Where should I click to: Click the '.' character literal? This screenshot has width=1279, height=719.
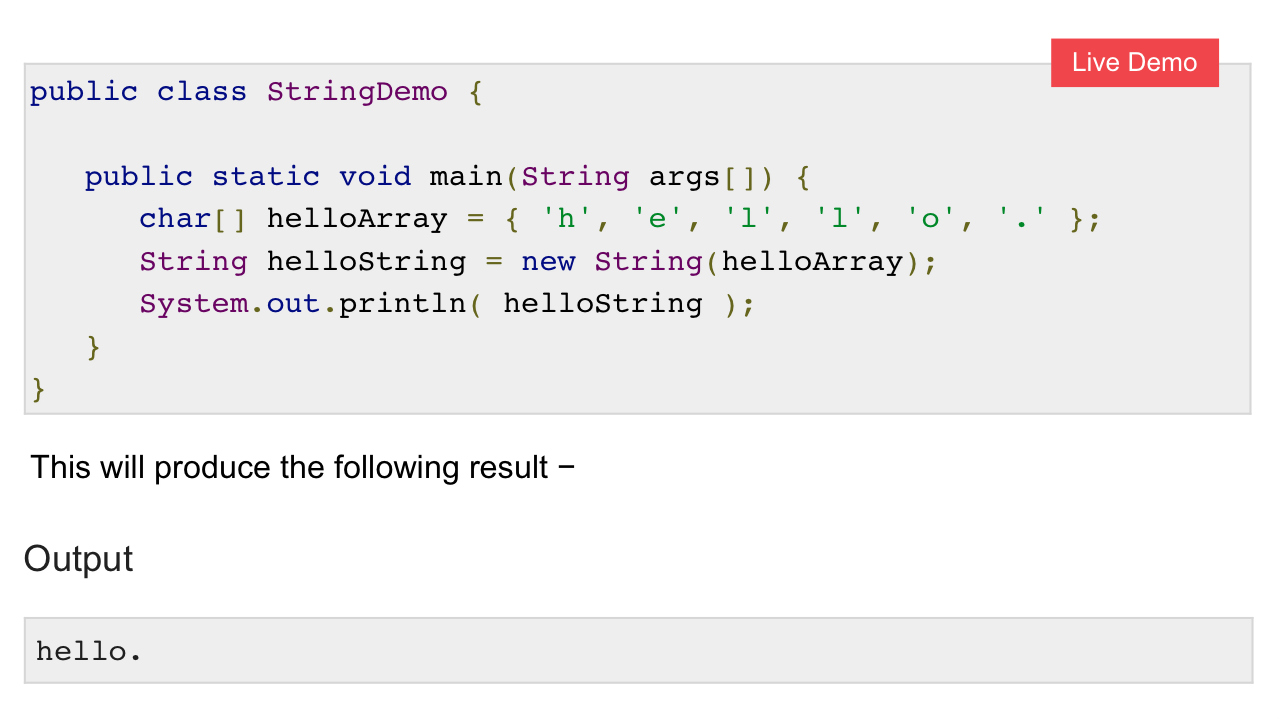[1021, 219]
